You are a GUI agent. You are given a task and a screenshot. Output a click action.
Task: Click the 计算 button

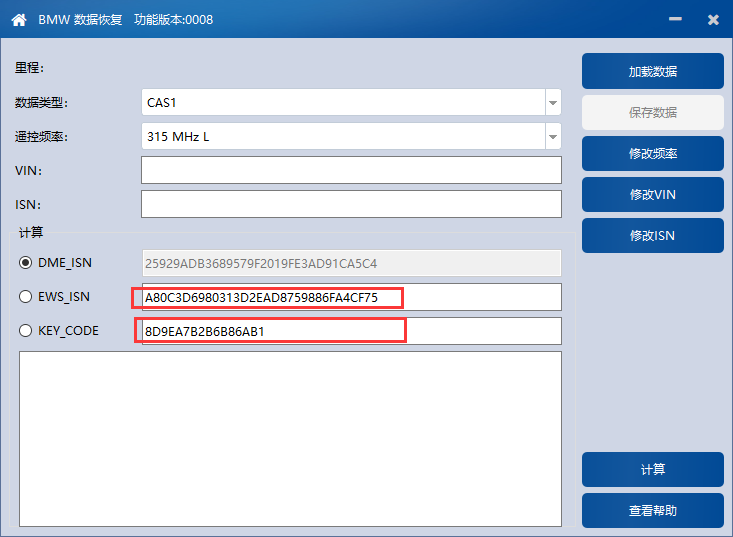point(653,469)
